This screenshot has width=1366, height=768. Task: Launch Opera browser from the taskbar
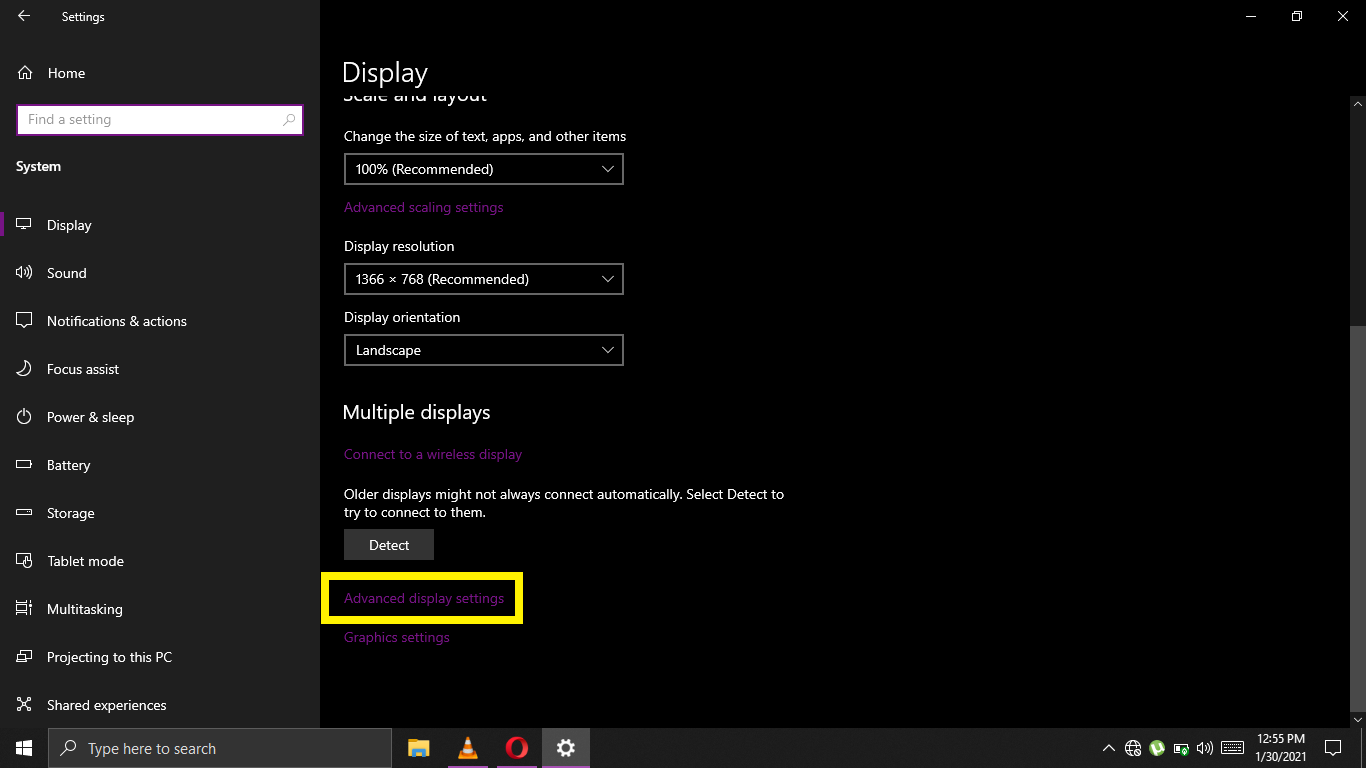[x=516, y=747]
